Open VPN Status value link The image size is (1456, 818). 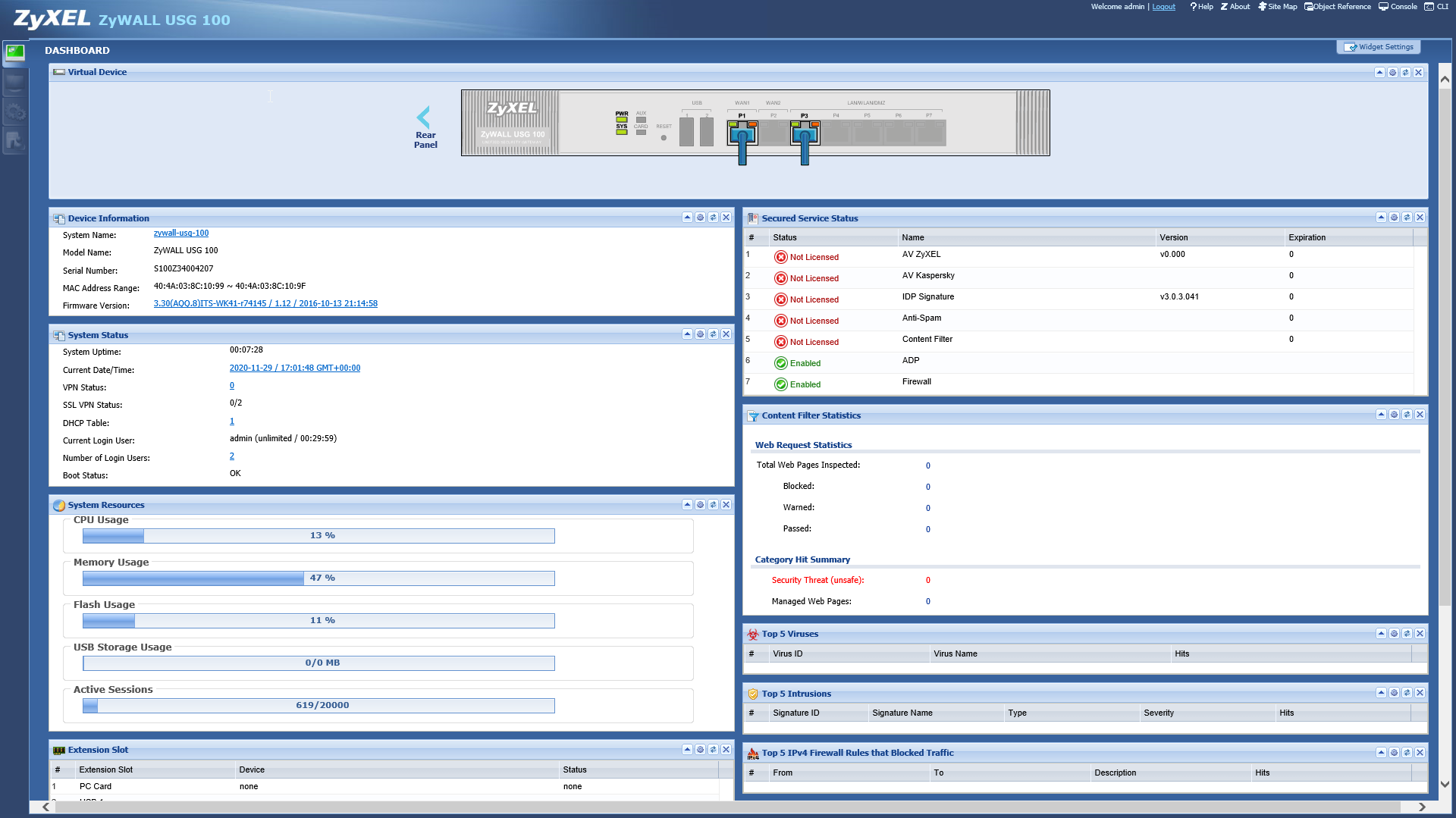[x=232, y=386]
